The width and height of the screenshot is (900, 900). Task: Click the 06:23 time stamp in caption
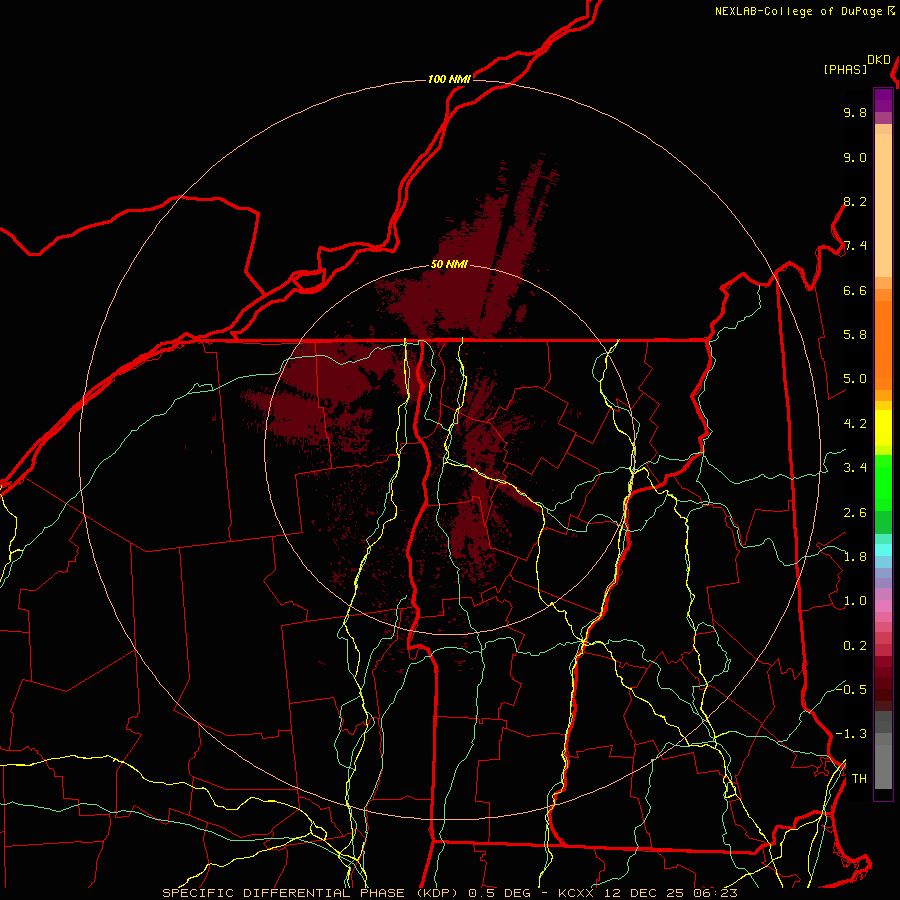pyautogui.click(x=715, y=893)
